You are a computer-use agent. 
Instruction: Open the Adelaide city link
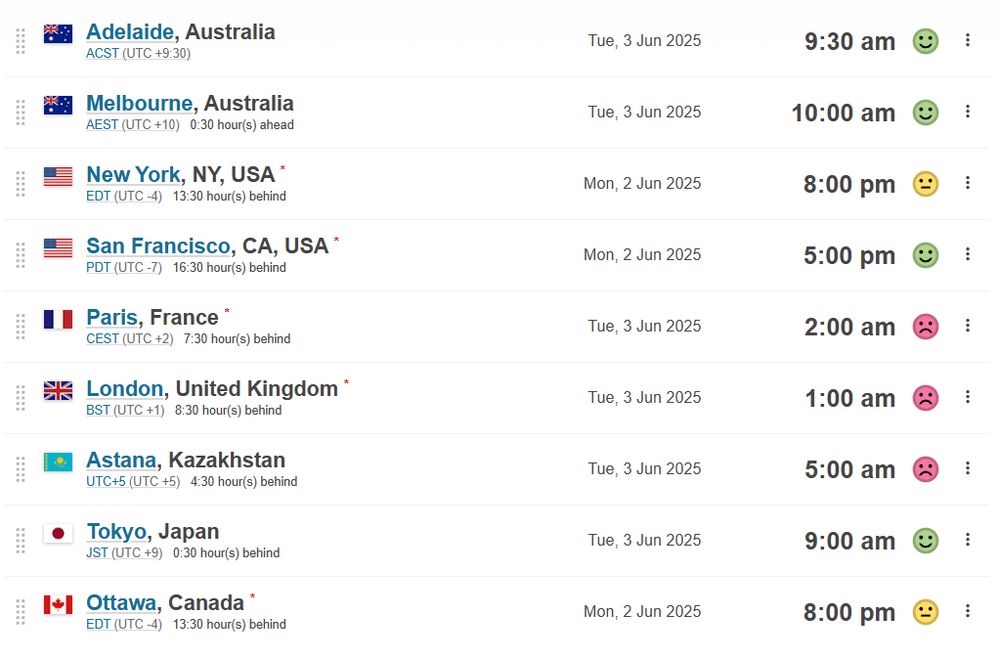pyautogui.click(x=130, y=32)
